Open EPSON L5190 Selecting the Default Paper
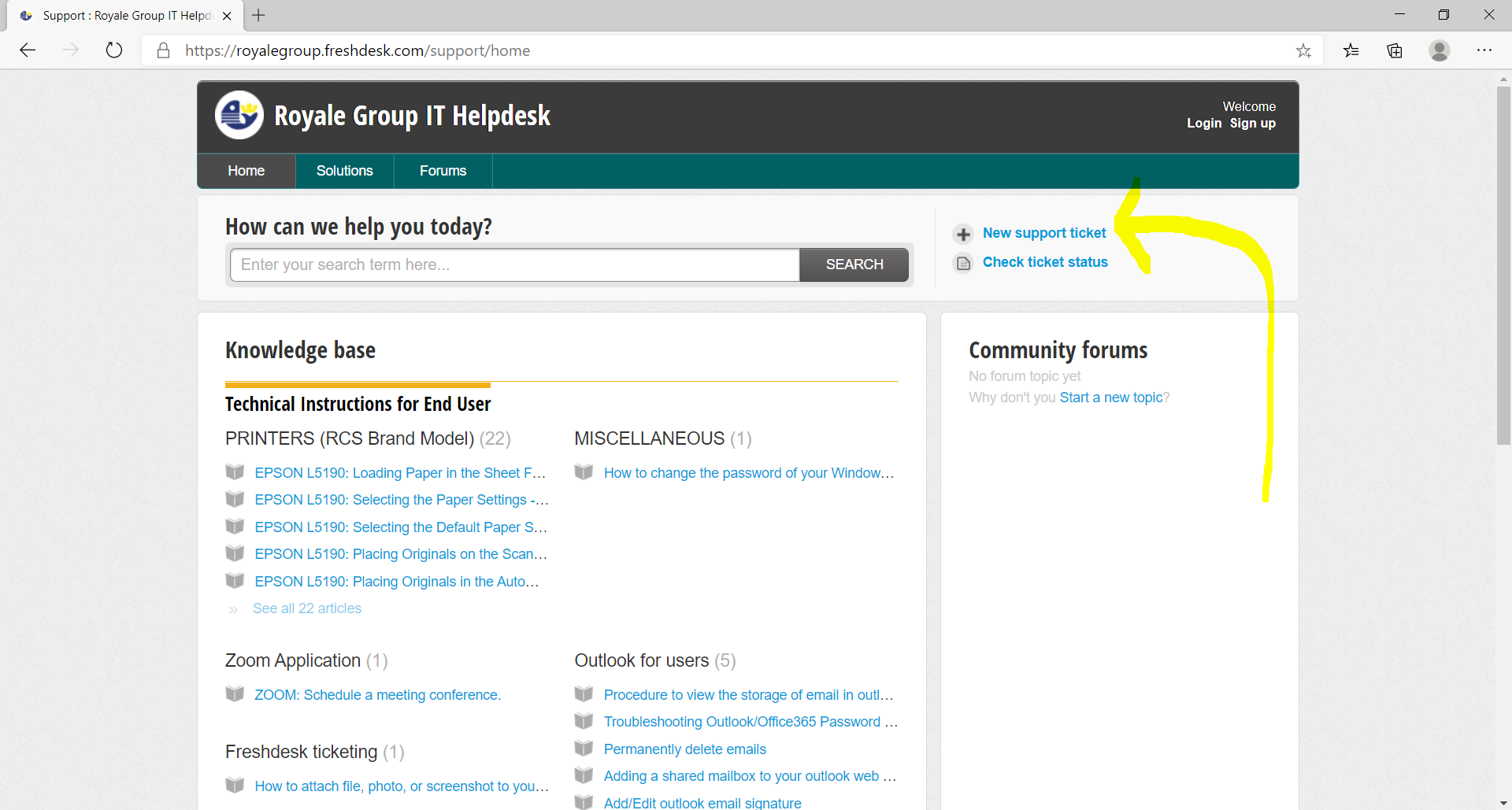Image resolution: width=1512 pixels, height=810 pixels. (x=401, y=527)
